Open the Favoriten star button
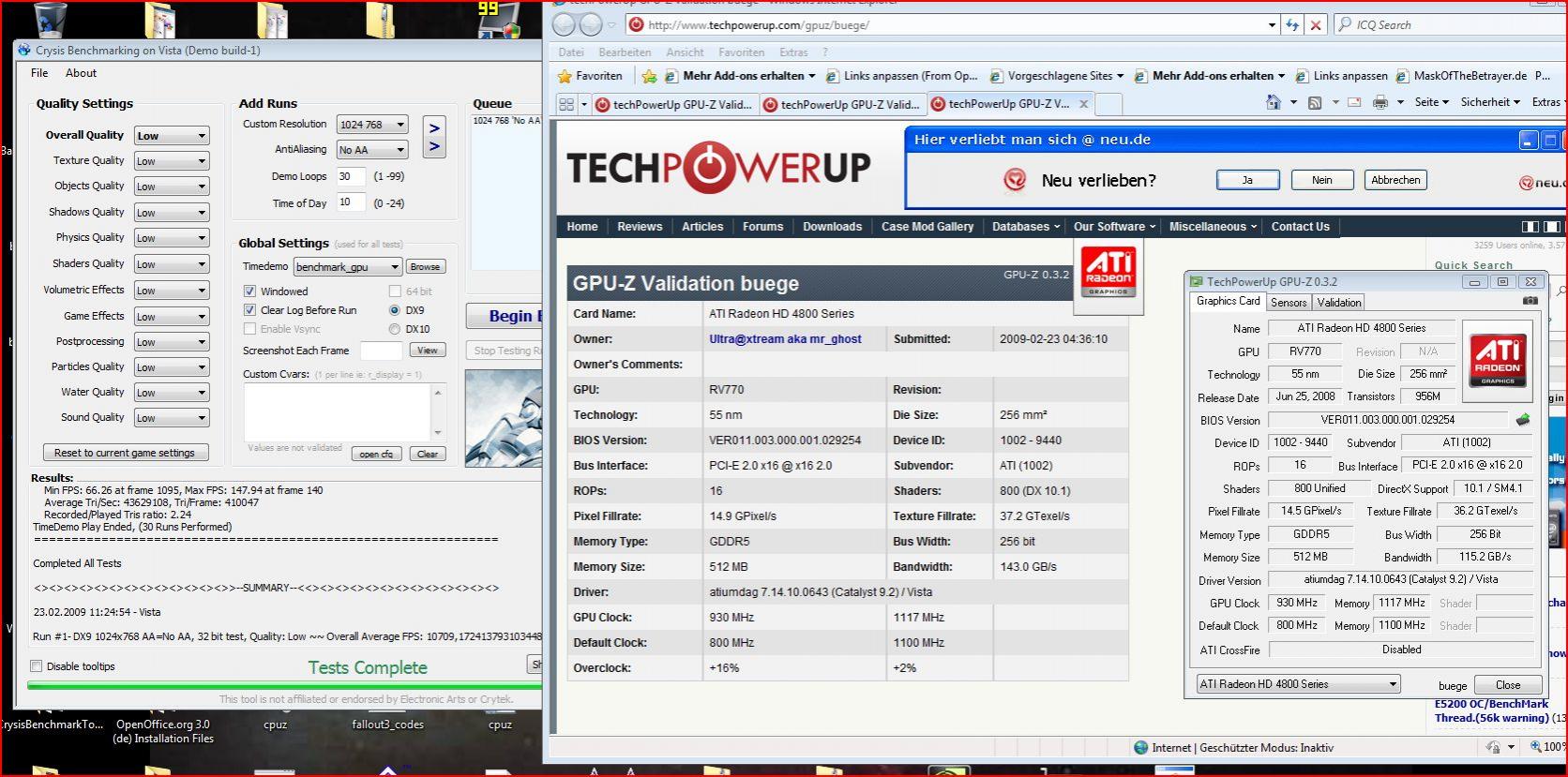1568x777 pixels. 591,76
